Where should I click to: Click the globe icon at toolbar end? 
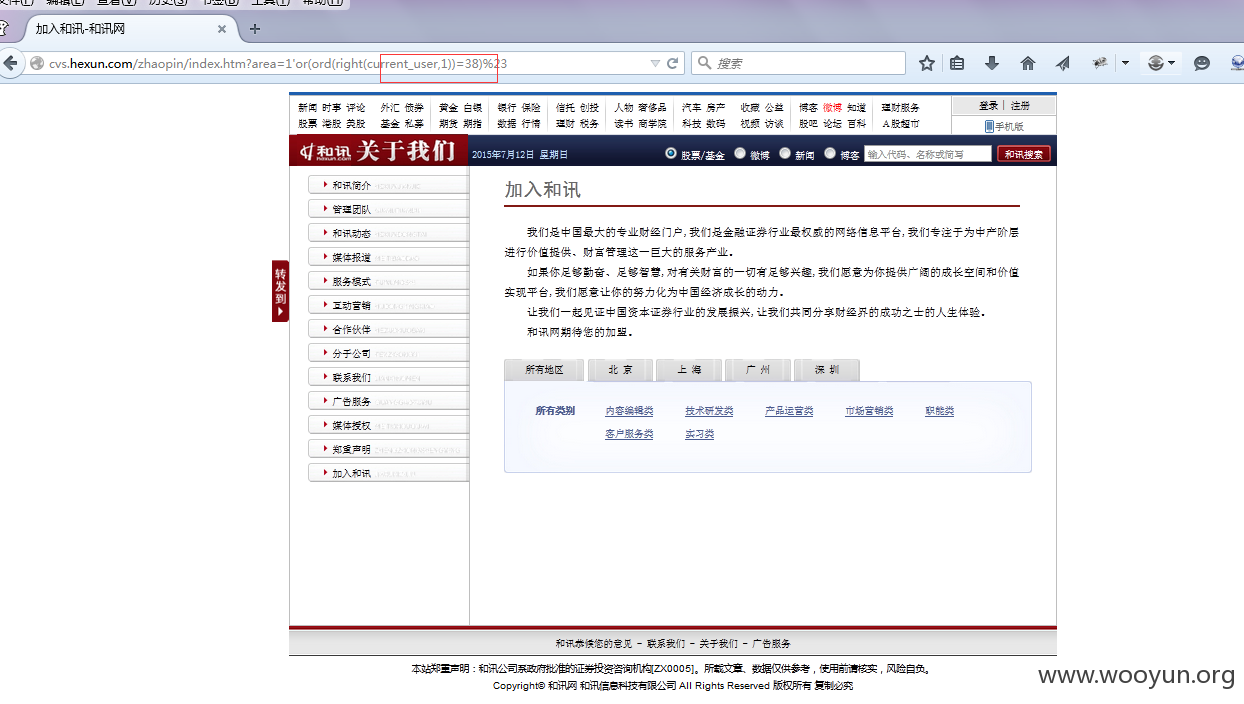pyautogui.click(x=1237, y=63)
